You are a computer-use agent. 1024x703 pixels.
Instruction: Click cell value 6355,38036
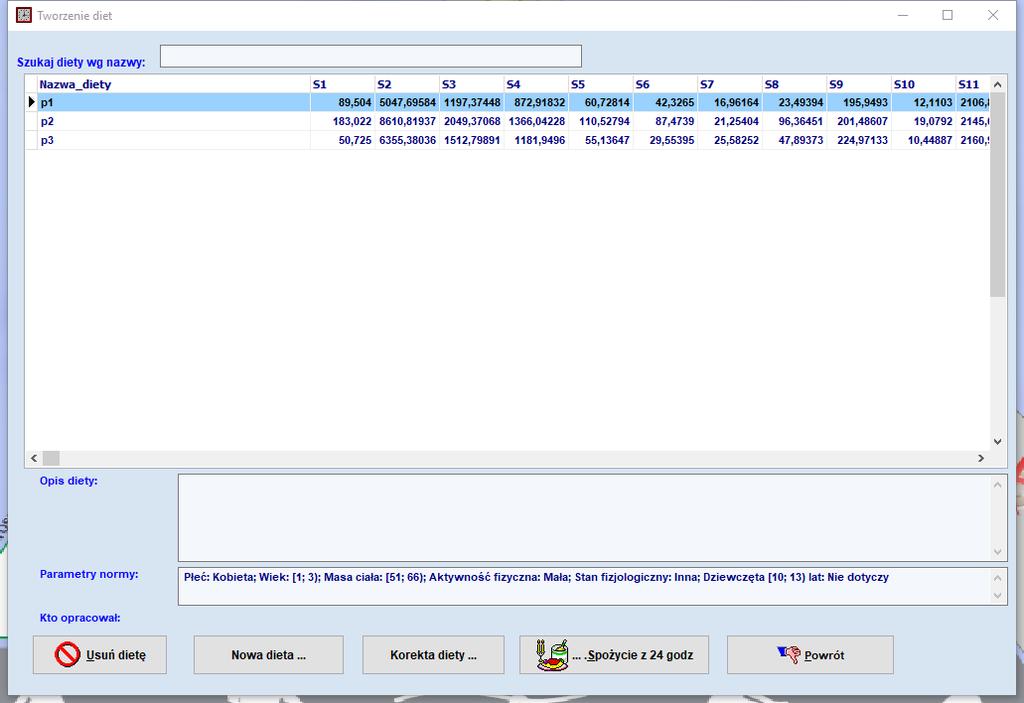pyautogui.click(x=408, y=140)
